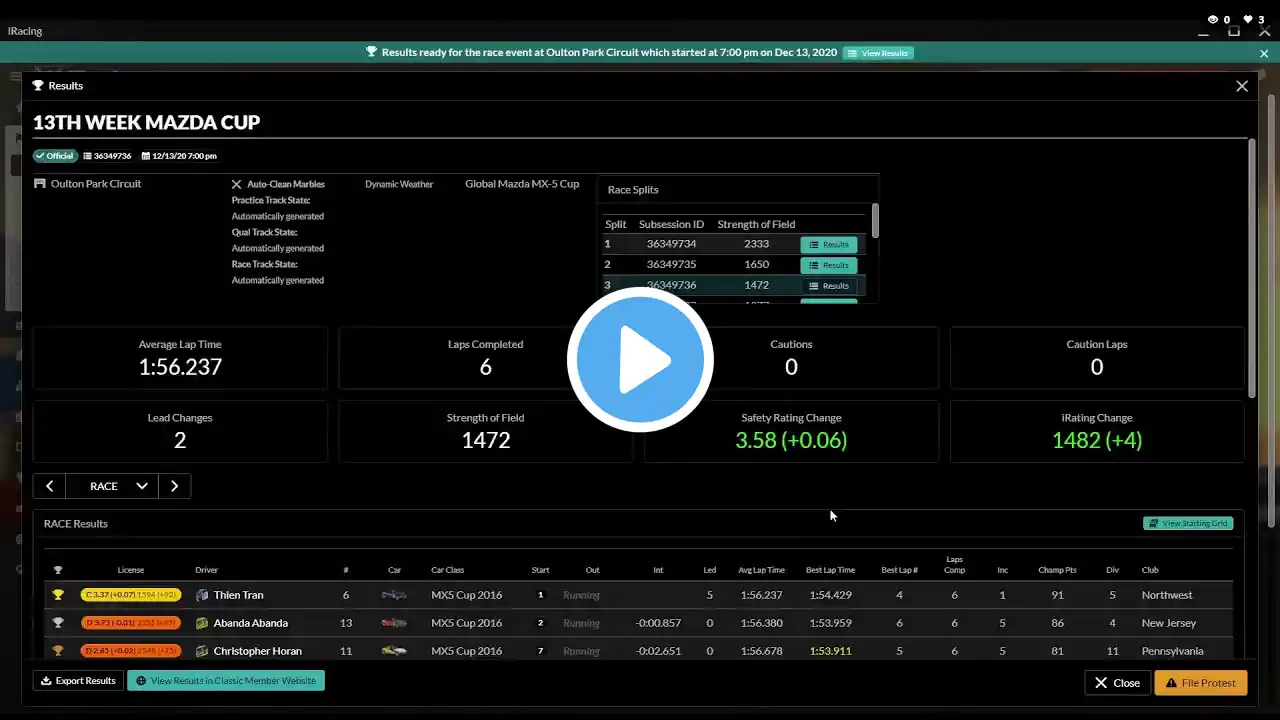
Task: Click Thien Tran's helmet icon
Action: pos(202,595)
